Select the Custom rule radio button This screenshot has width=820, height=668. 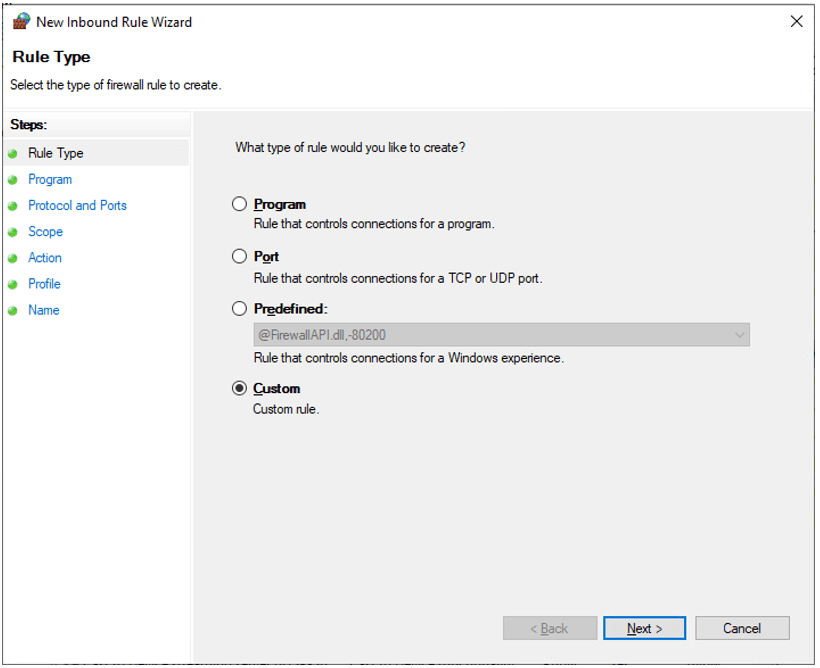(x=240, y=388)
